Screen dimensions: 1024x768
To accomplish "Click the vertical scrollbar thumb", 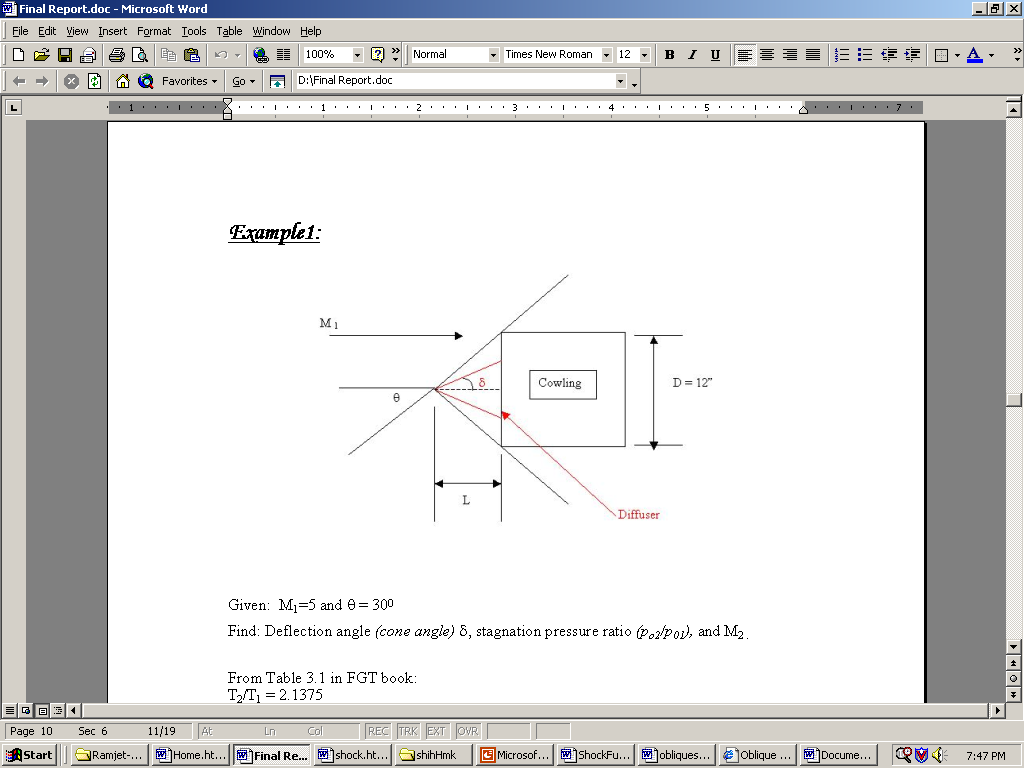I will click(x=1013, y=400).
